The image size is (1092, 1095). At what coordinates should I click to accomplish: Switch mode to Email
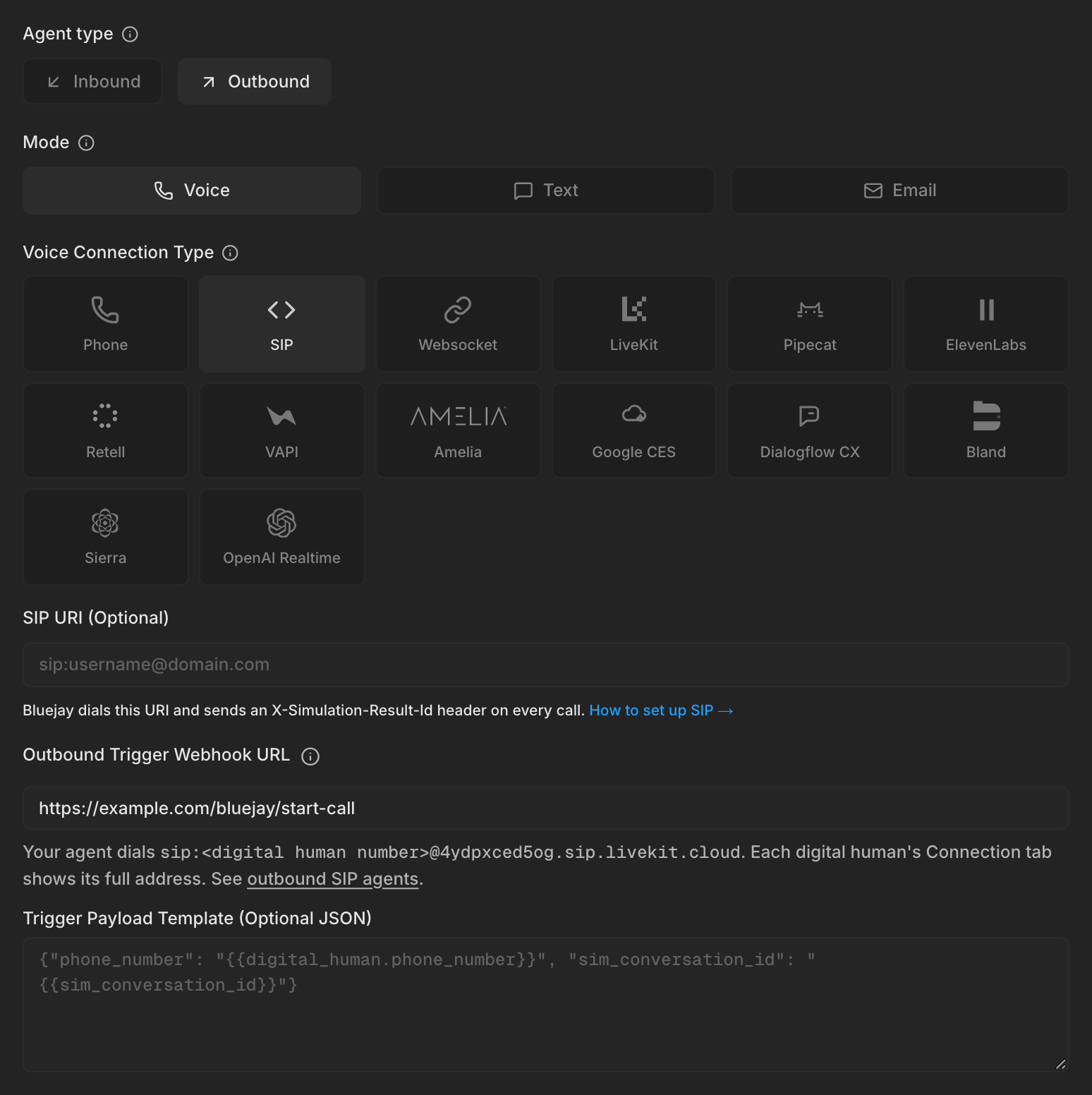tap(900, 190)
